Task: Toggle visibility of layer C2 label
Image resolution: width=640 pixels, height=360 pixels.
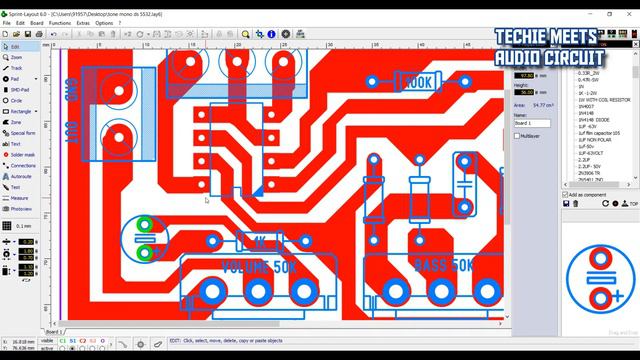Action: coord(82,341)
